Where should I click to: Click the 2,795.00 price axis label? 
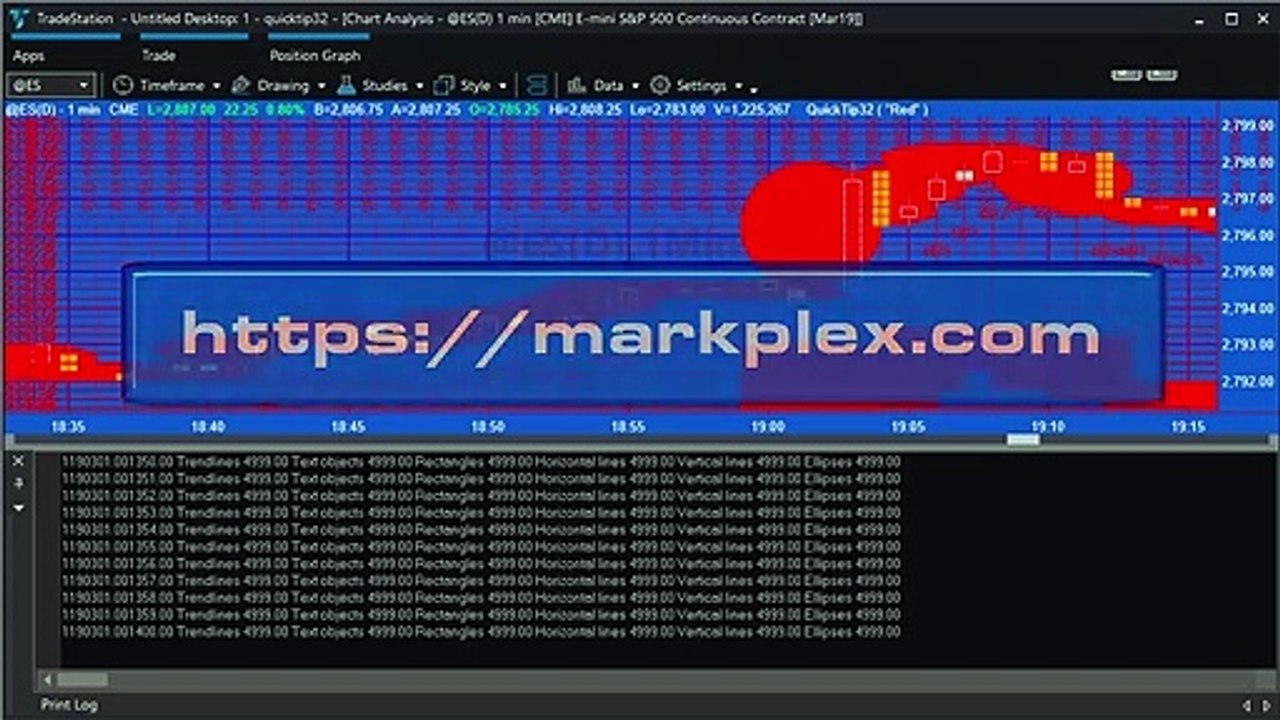pos(1247,272)
